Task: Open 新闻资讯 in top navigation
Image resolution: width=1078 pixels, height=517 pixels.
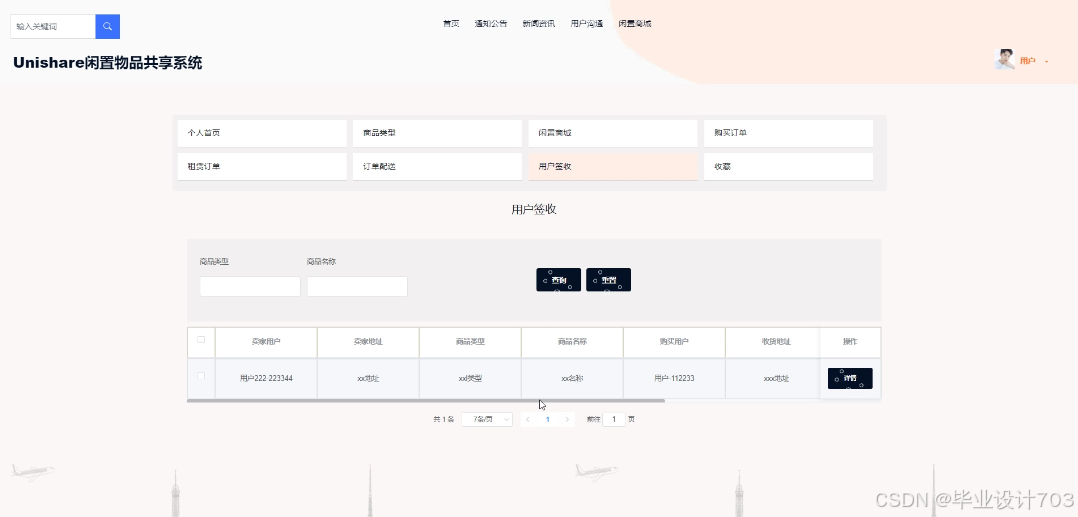Action: coord(538,23)
